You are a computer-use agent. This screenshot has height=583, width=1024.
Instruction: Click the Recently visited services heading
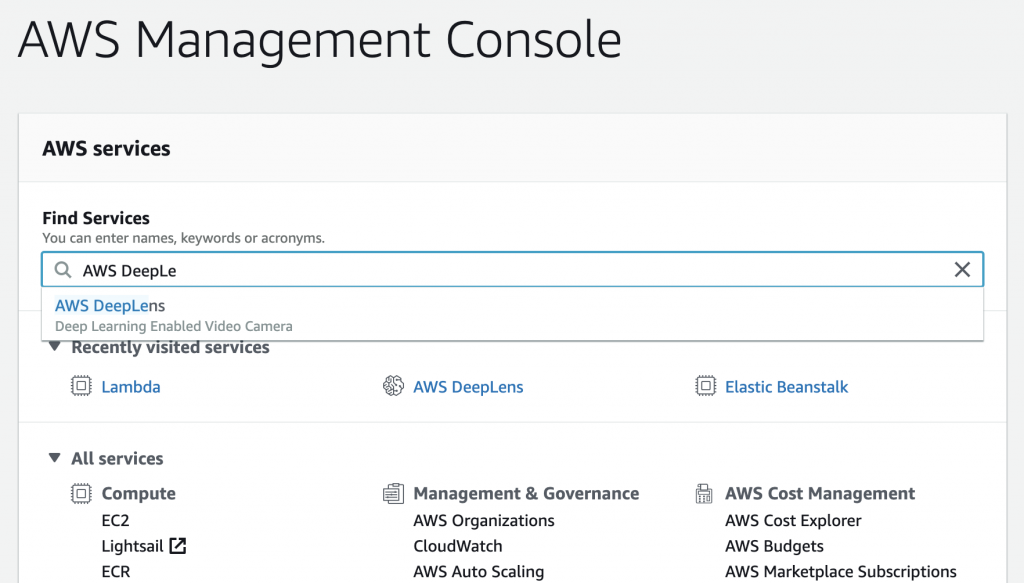coord(170,347)
